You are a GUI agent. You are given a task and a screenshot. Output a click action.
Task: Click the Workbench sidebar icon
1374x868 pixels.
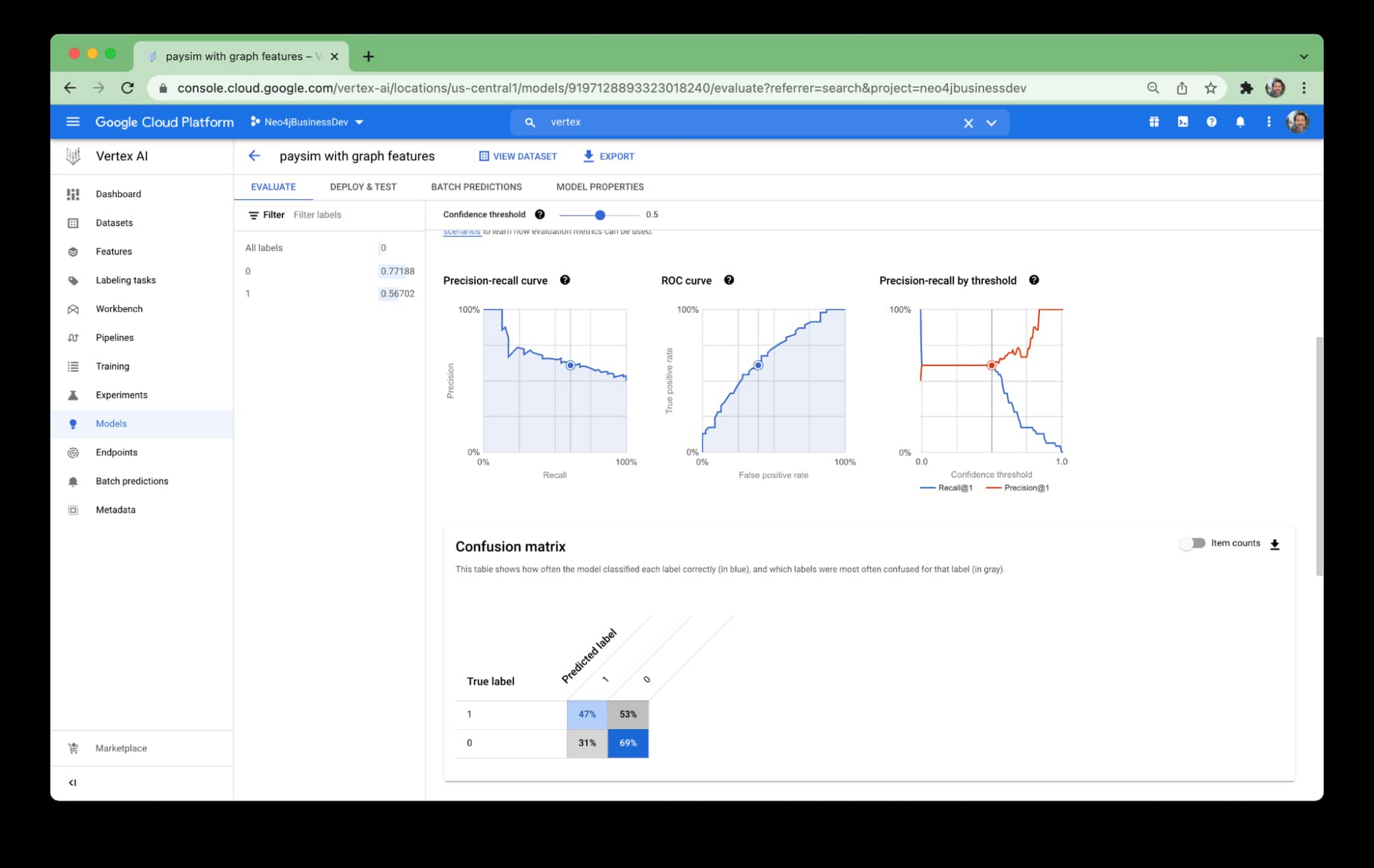coord(73,309)
